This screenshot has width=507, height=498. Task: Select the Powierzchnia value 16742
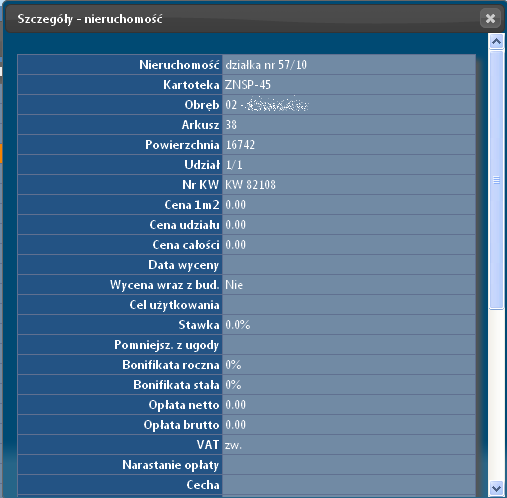pos(240,145)
